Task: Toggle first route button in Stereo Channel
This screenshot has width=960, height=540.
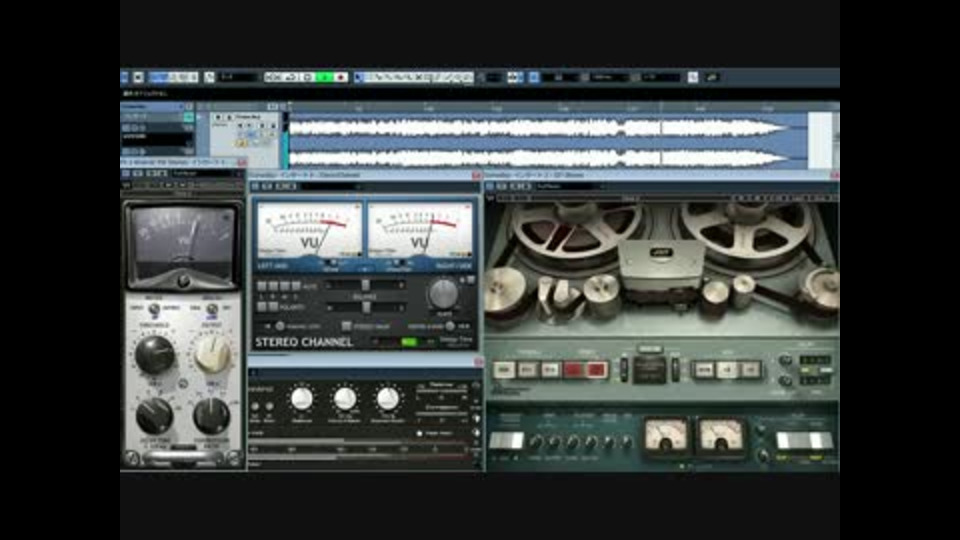Action: (x=261, y=286)
